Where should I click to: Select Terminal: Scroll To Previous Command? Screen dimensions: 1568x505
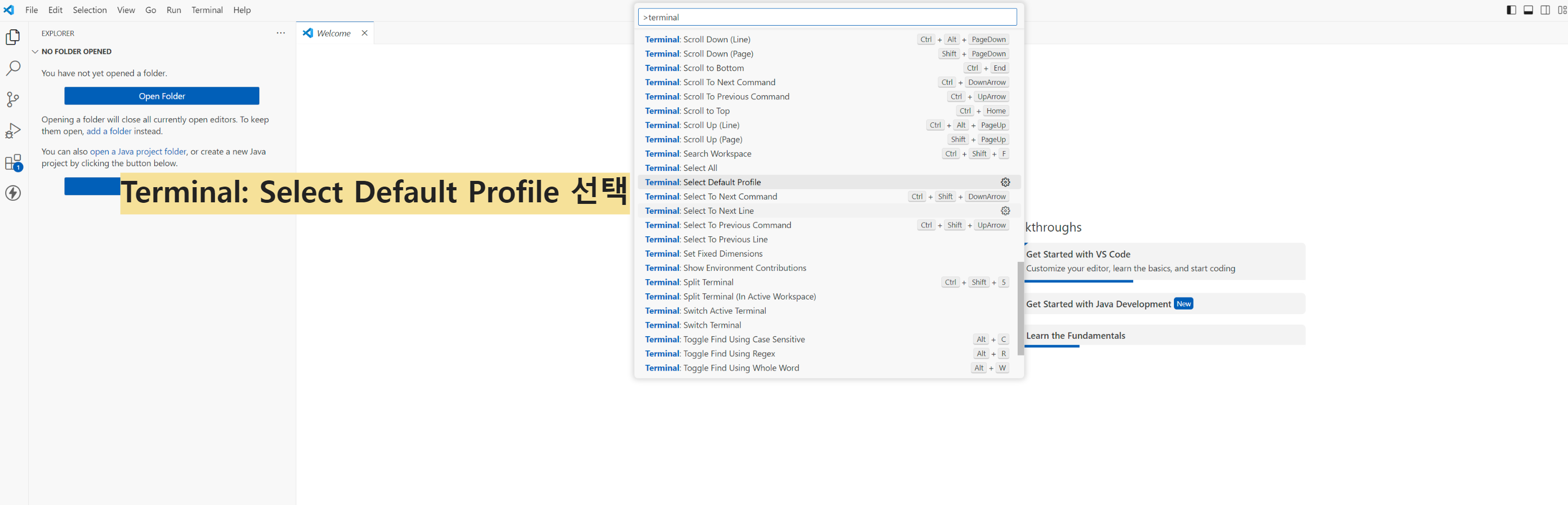point(829,97)
